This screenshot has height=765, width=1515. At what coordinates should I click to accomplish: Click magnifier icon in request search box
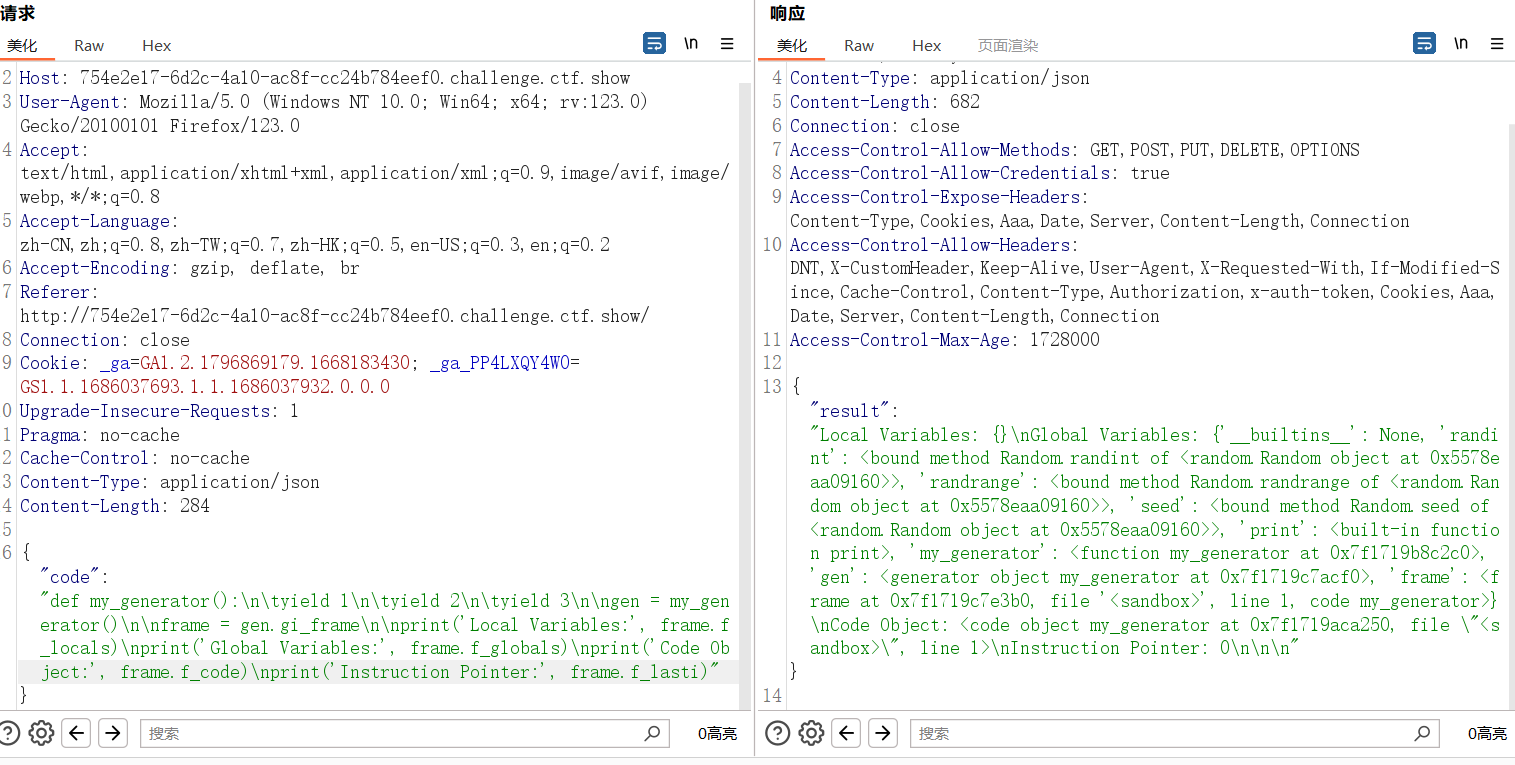(653, 733)
